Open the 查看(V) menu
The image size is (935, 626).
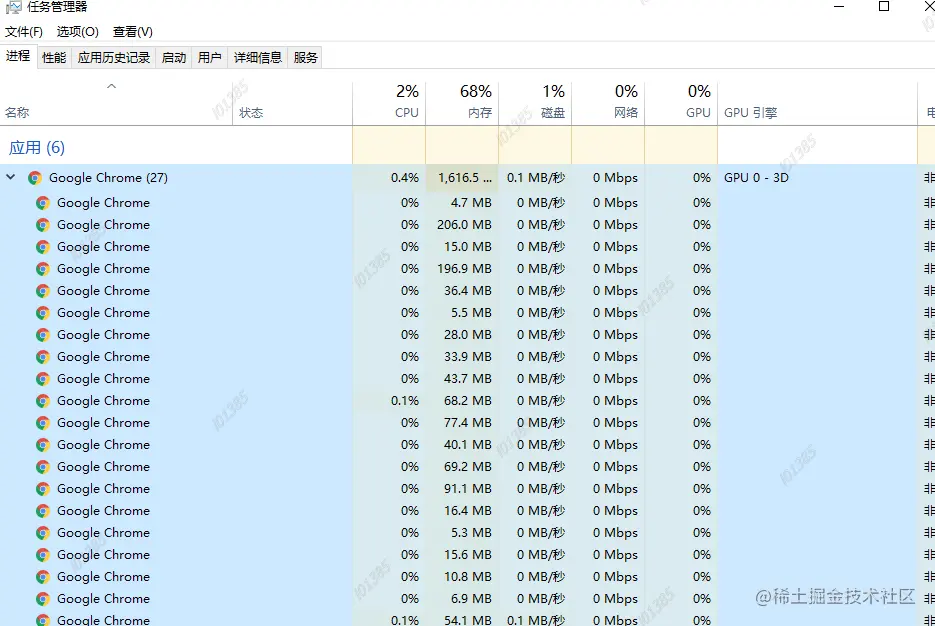(133, 32)
